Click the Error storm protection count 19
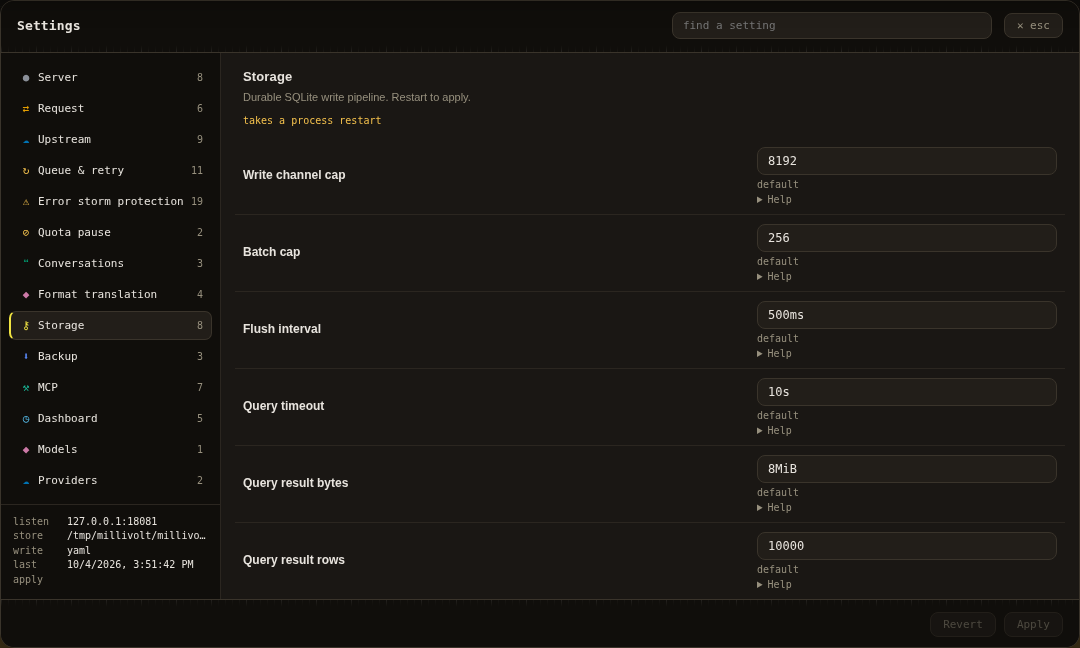The height and width of the screenshot is (648, 1080). click(197, 202)
